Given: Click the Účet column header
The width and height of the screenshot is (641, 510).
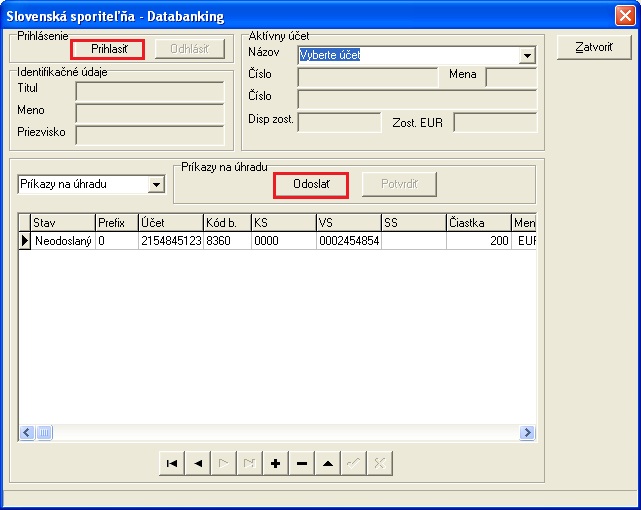Looking at the screenshot, I should (171, 223).
